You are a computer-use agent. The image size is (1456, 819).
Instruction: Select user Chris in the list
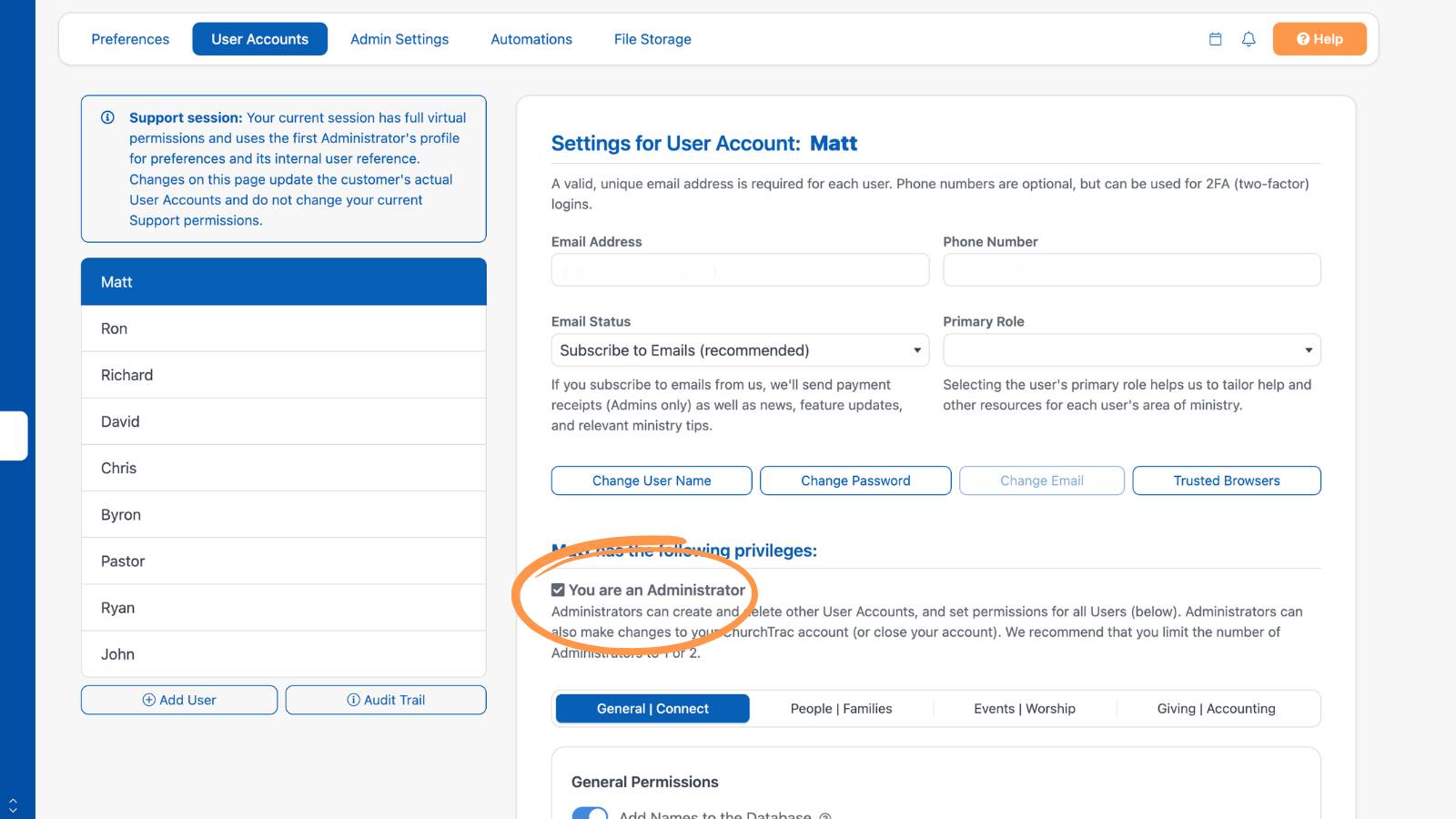(x=284, y=468)
